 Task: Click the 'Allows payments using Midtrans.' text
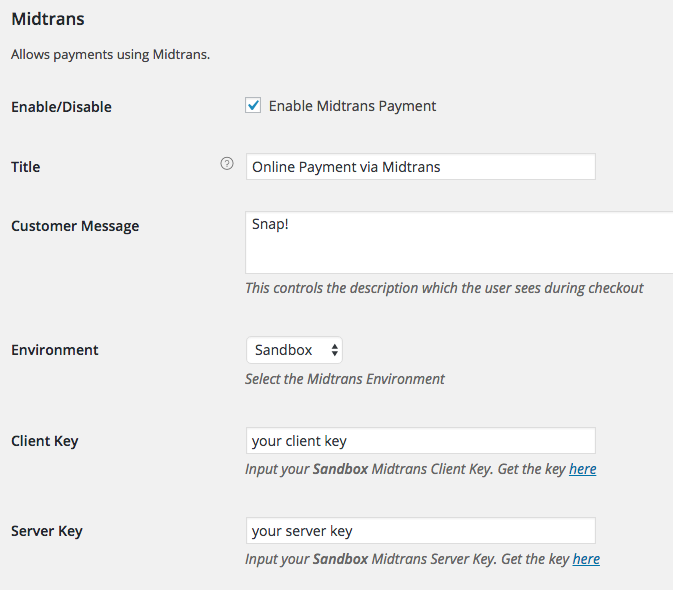click(110, 54)
